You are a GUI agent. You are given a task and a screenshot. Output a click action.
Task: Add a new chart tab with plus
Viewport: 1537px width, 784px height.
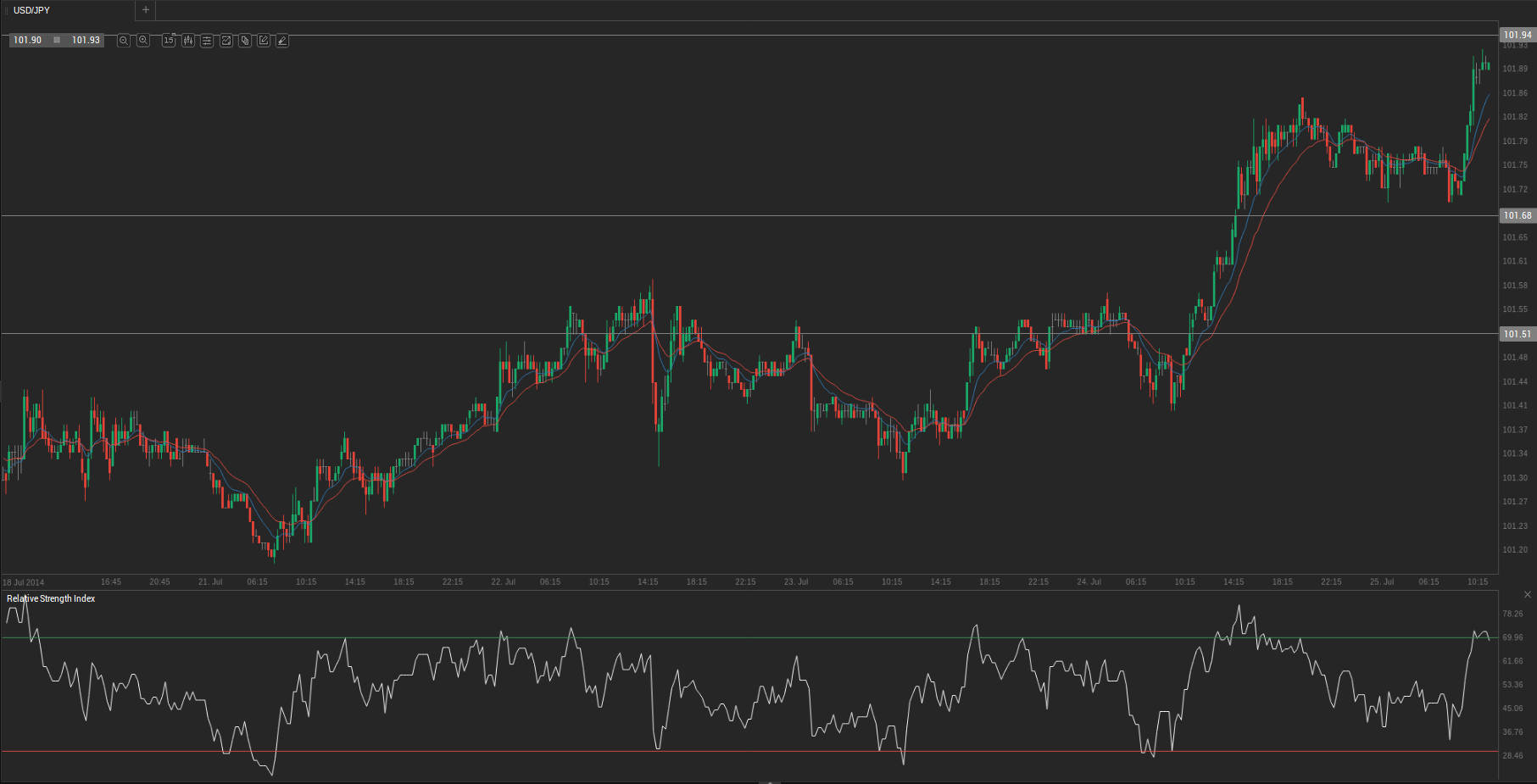(x=146, y=10)
